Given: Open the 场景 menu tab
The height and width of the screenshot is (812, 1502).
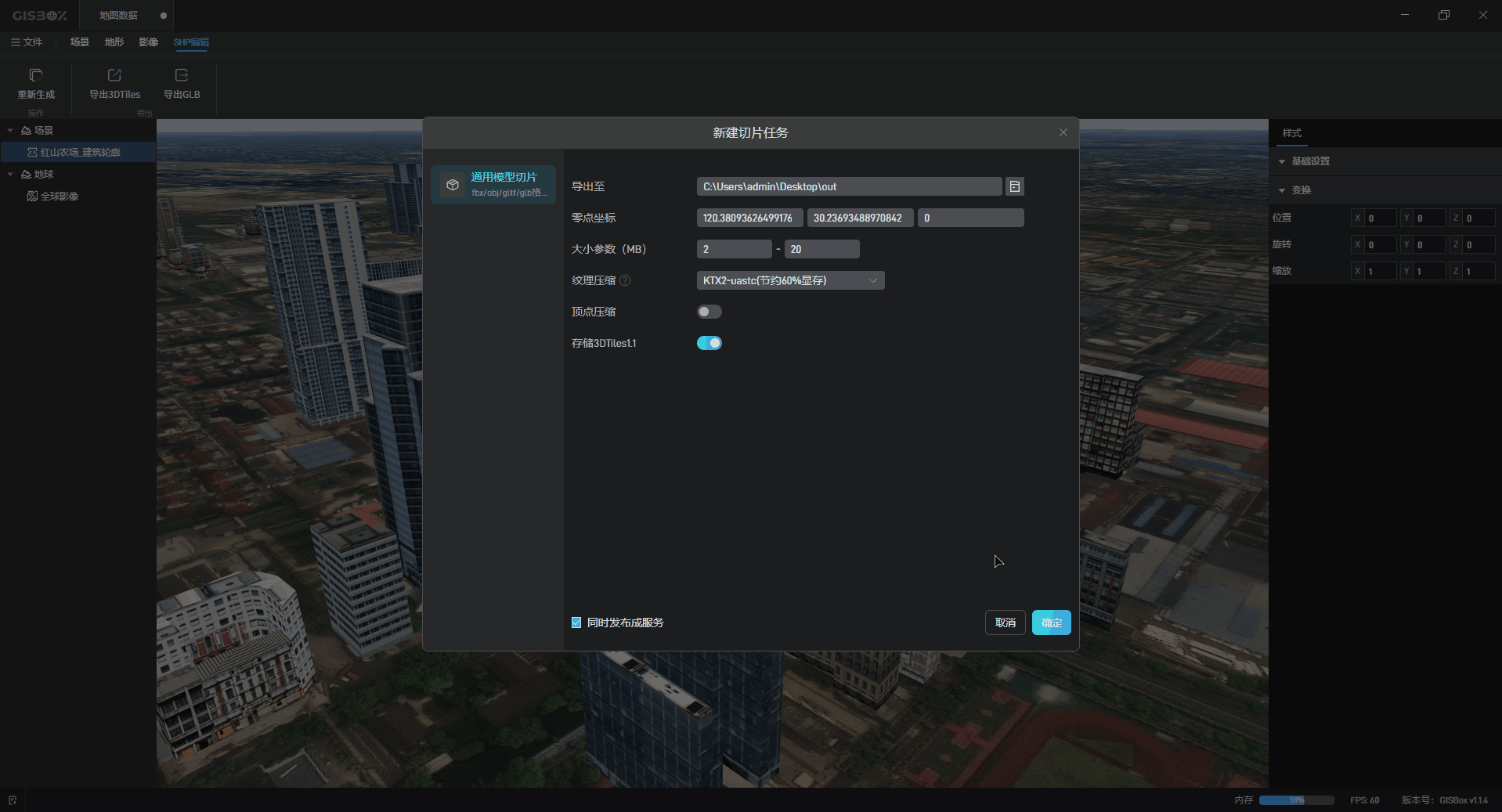Looking at the screenshot, I should (80, 42).
